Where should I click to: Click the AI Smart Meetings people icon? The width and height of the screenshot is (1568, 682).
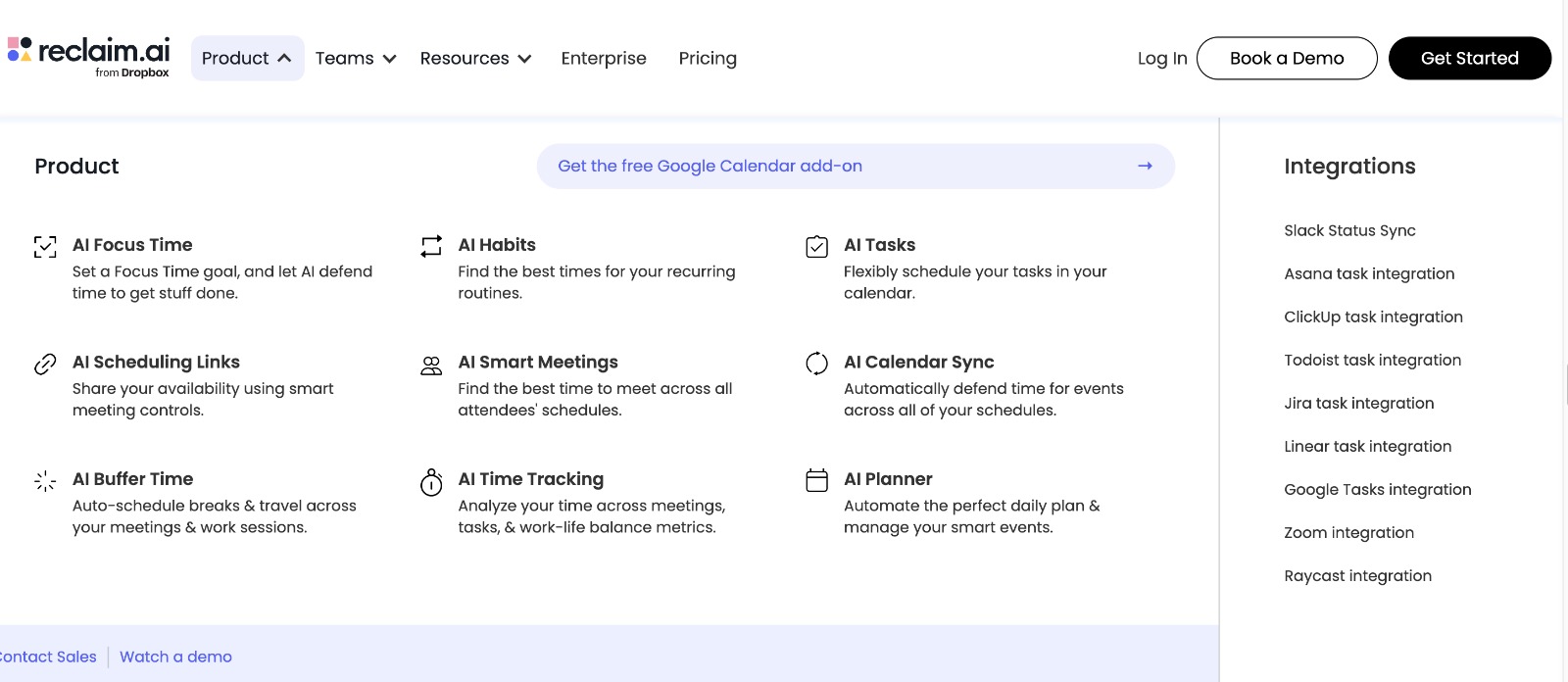point(431,365)
